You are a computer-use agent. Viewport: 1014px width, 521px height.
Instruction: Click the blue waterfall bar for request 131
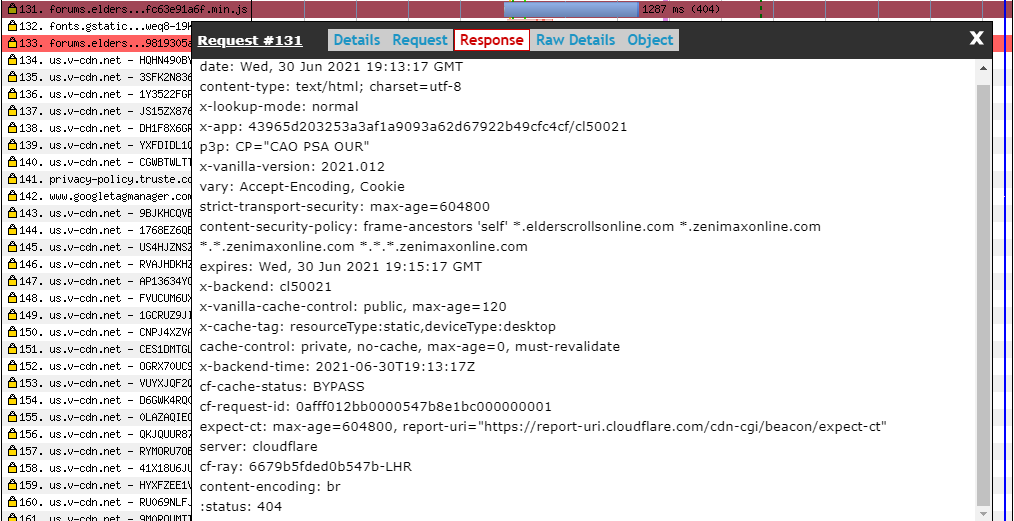coord(571,10)
